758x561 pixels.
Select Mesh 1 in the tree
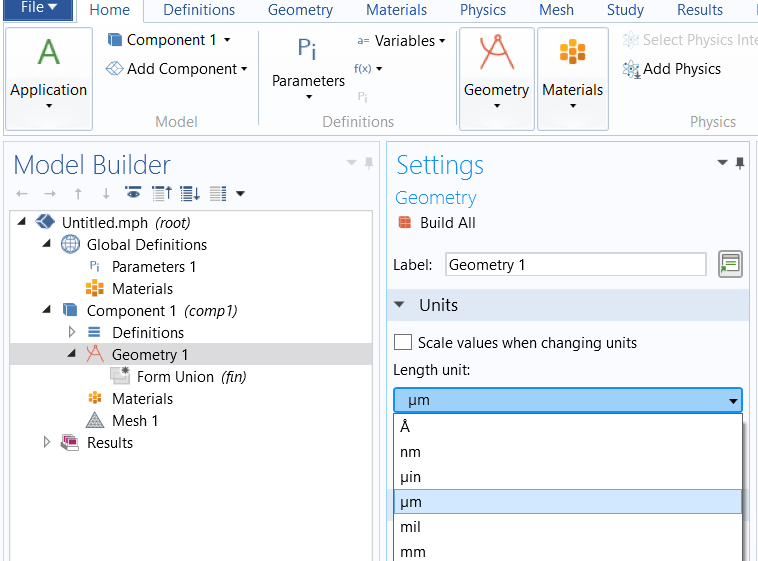(134, 421)
